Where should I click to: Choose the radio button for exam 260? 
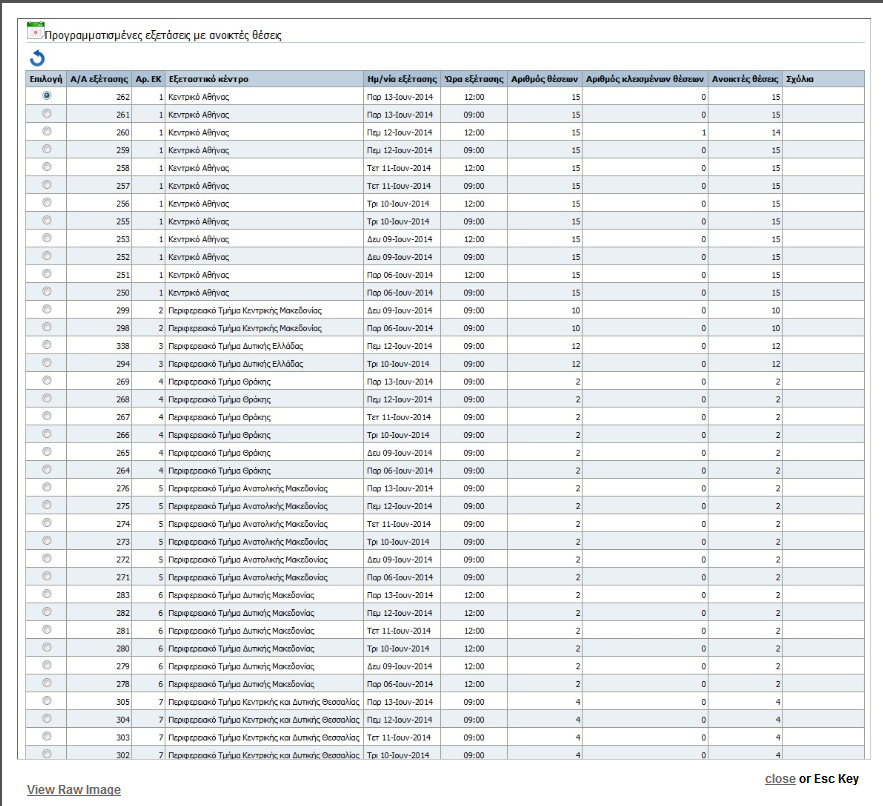pyautogui.click(x=47, y=131)
